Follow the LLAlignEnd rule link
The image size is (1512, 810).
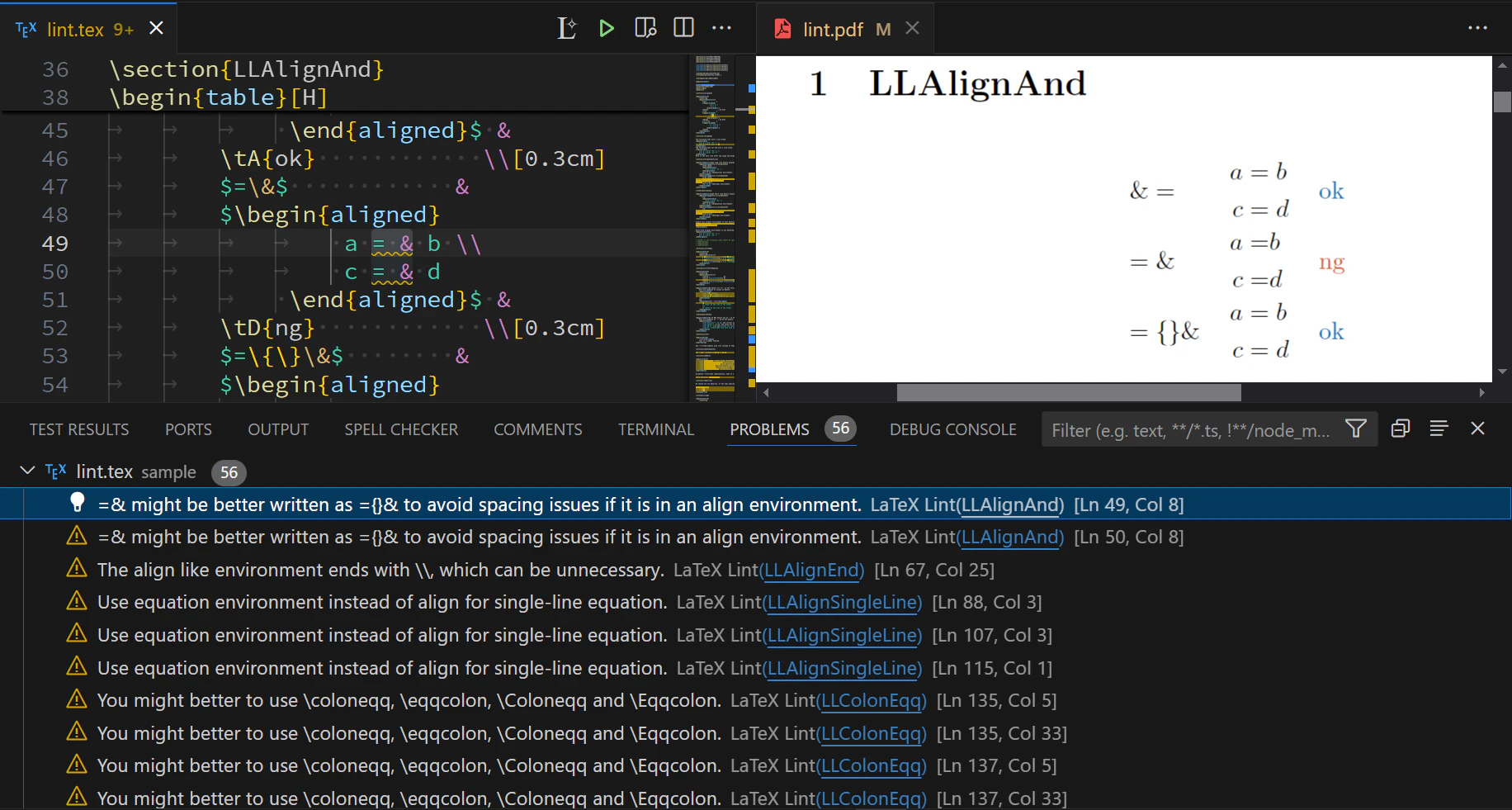(x=813, y=570)
